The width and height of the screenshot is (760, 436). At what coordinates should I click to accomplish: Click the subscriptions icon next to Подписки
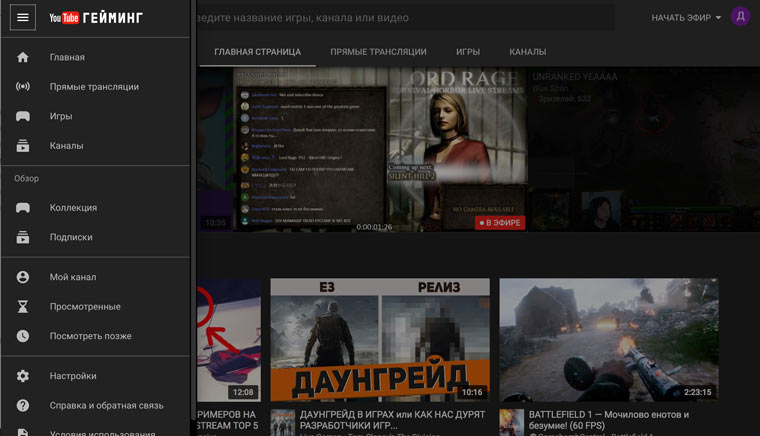point(23,237)
